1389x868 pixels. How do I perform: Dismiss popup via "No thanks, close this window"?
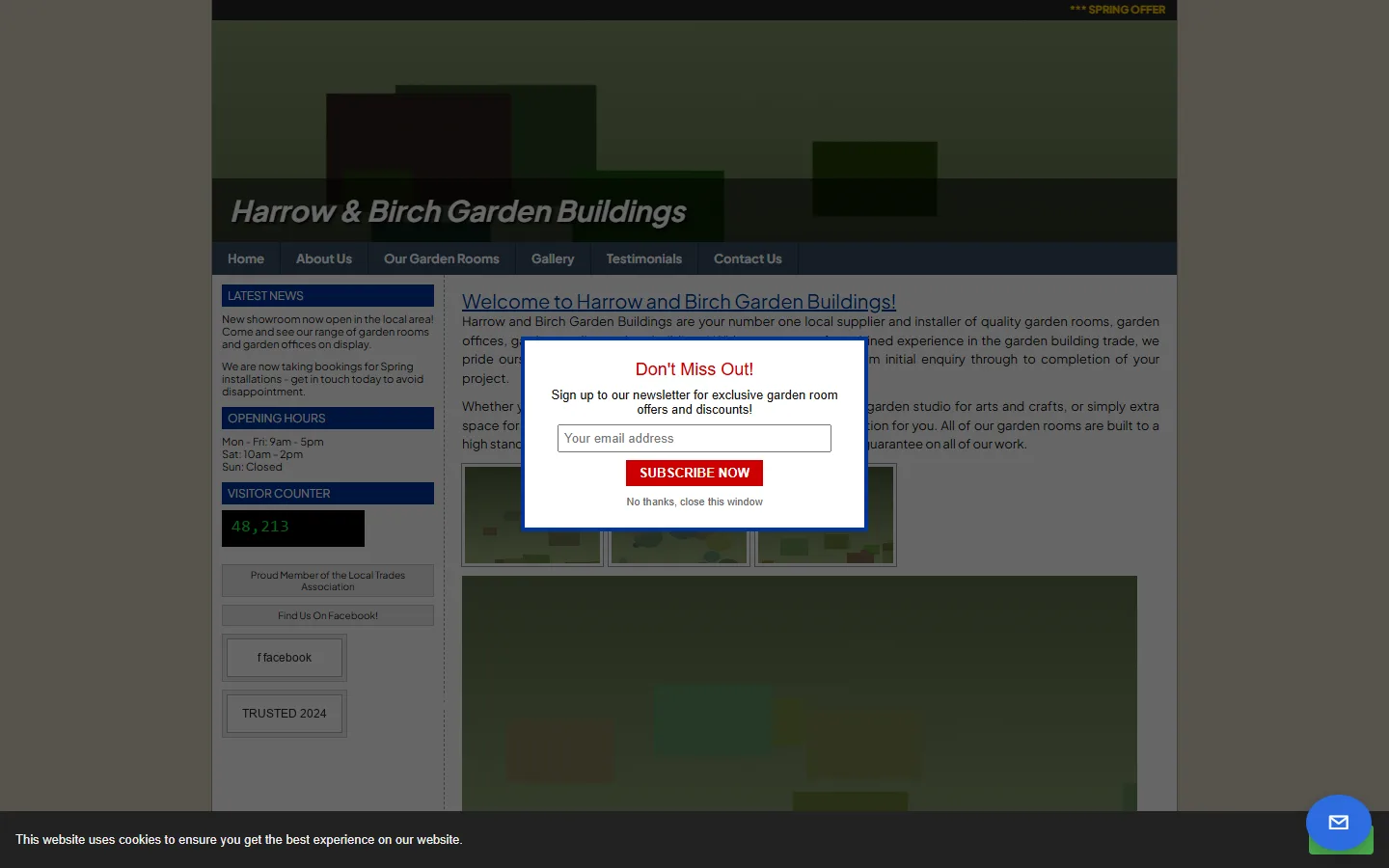694,502
